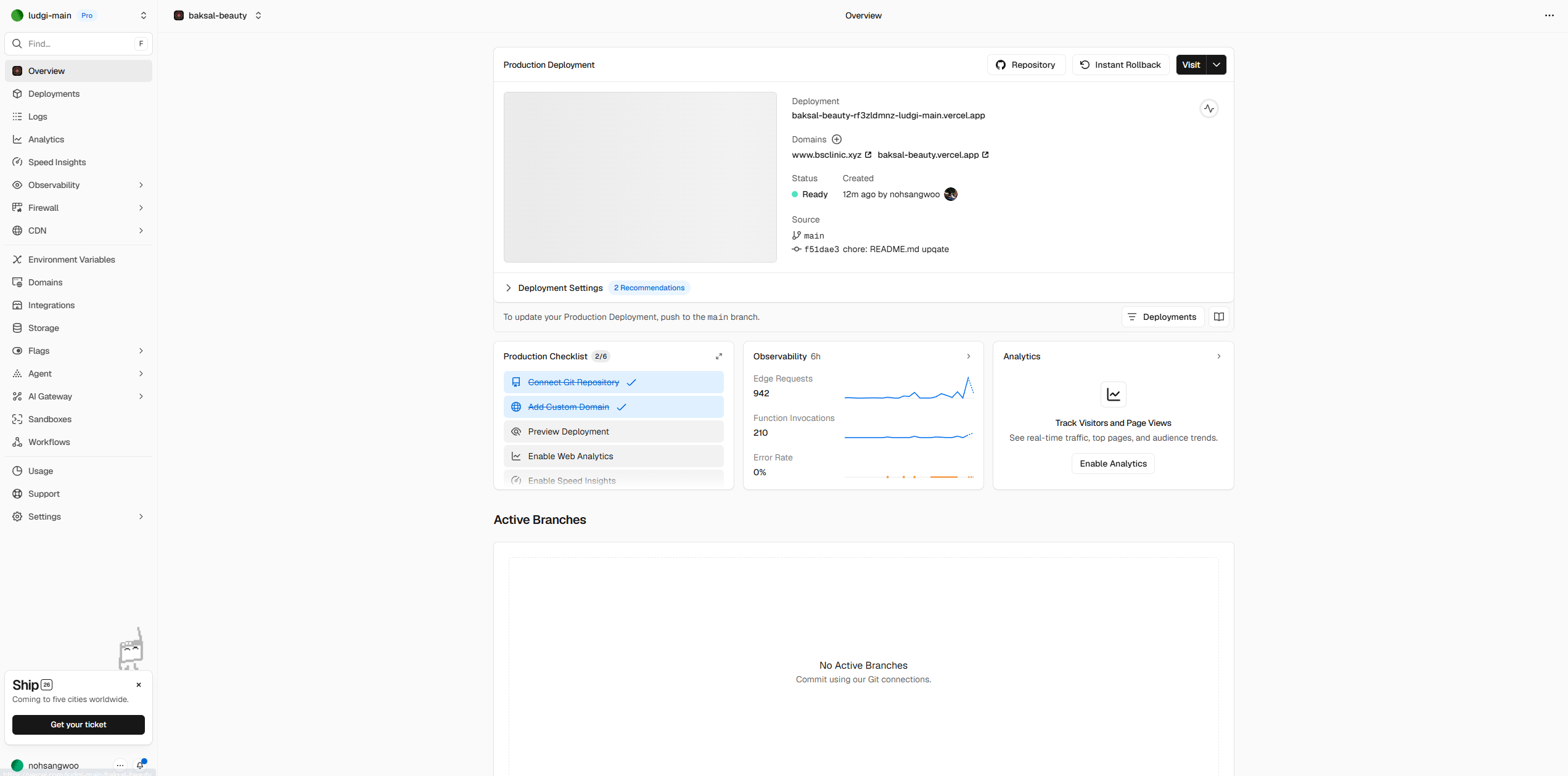Click the Observability eye icon in sidebar
Image resolution: width=1568 pixels, height=776 pixels.
click(17, 185)
